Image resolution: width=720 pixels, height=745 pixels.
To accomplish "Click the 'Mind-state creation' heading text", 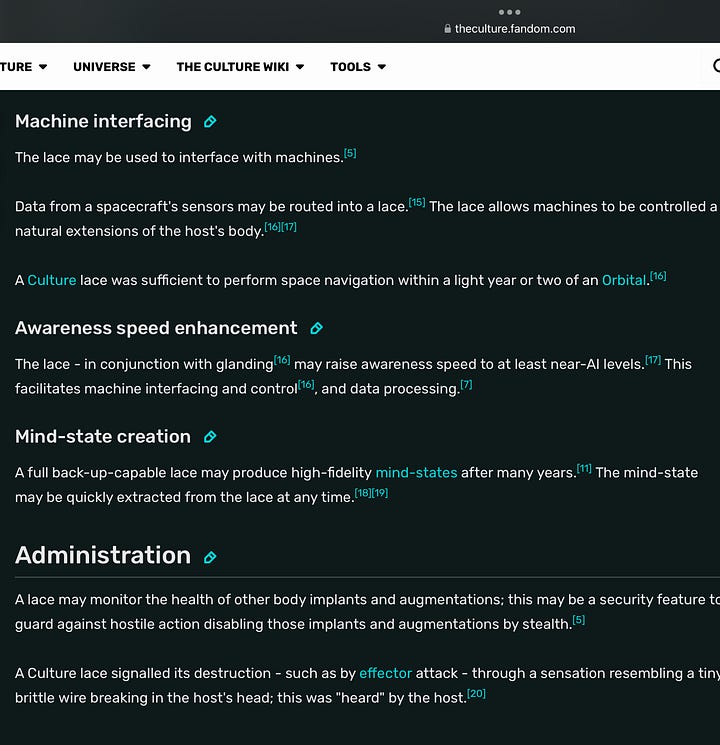I will tap(103, 437).
